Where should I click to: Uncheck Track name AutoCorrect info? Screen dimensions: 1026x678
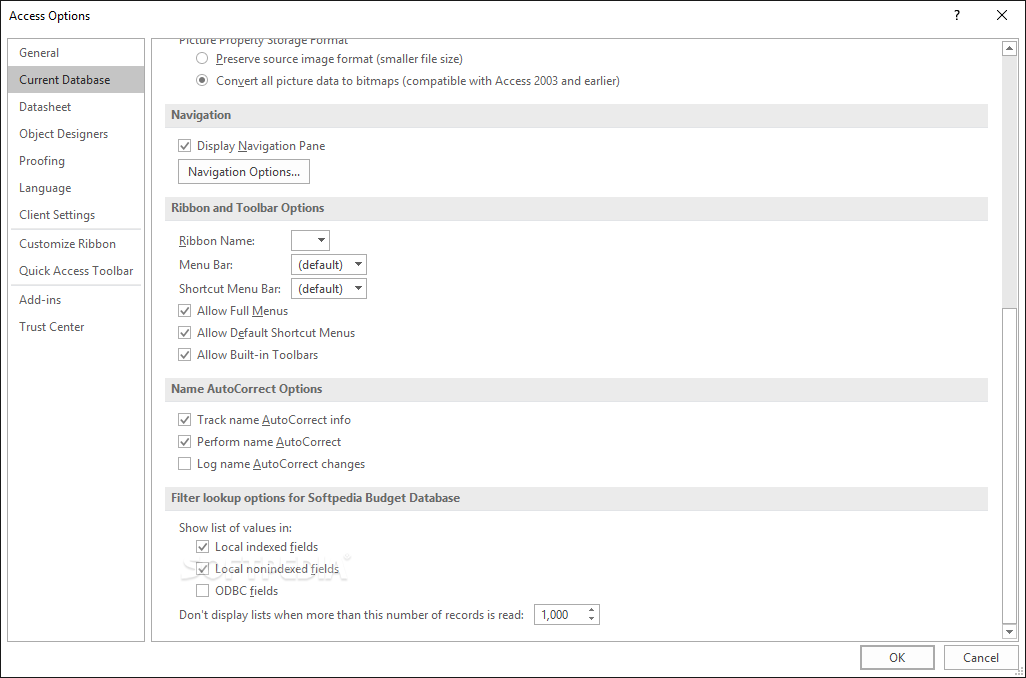[x=185, y=419]
